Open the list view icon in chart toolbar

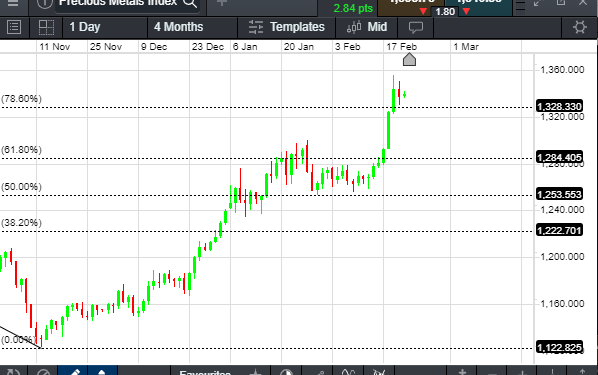pos(14,27)
